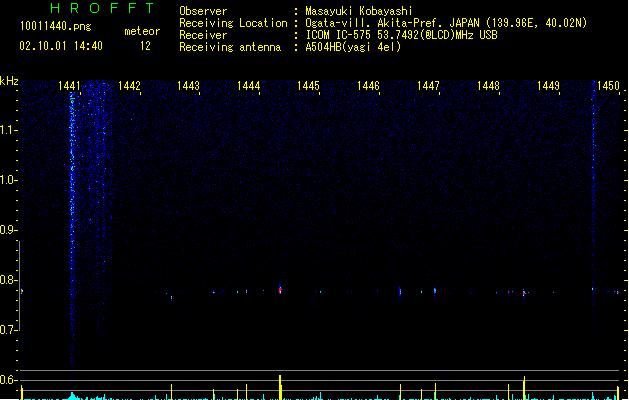Click the 1446 time axis label
629x400 pixels.
pyautogui.click(x=368, y=86)
